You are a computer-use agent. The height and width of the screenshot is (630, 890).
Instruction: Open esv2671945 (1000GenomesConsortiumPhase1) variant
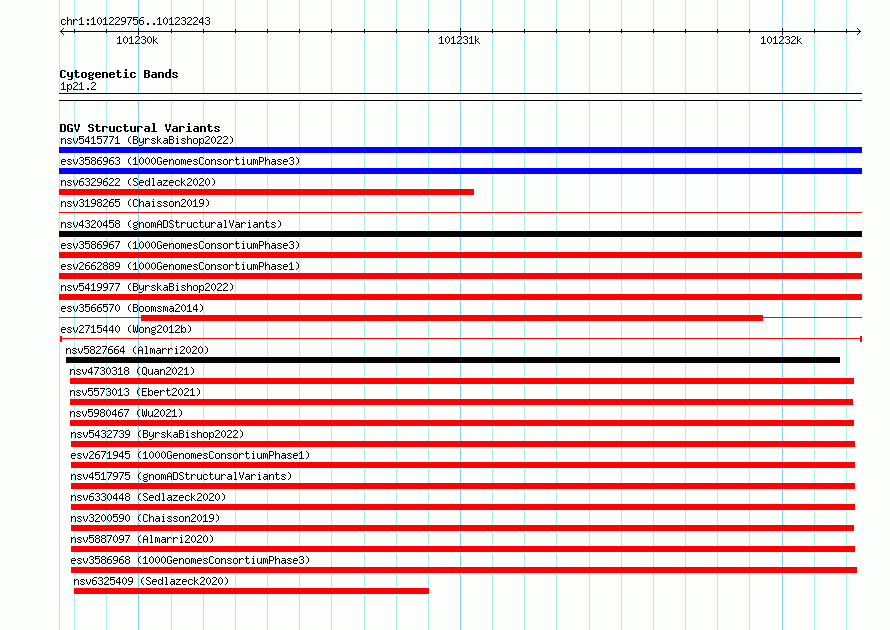pos(190,455)
